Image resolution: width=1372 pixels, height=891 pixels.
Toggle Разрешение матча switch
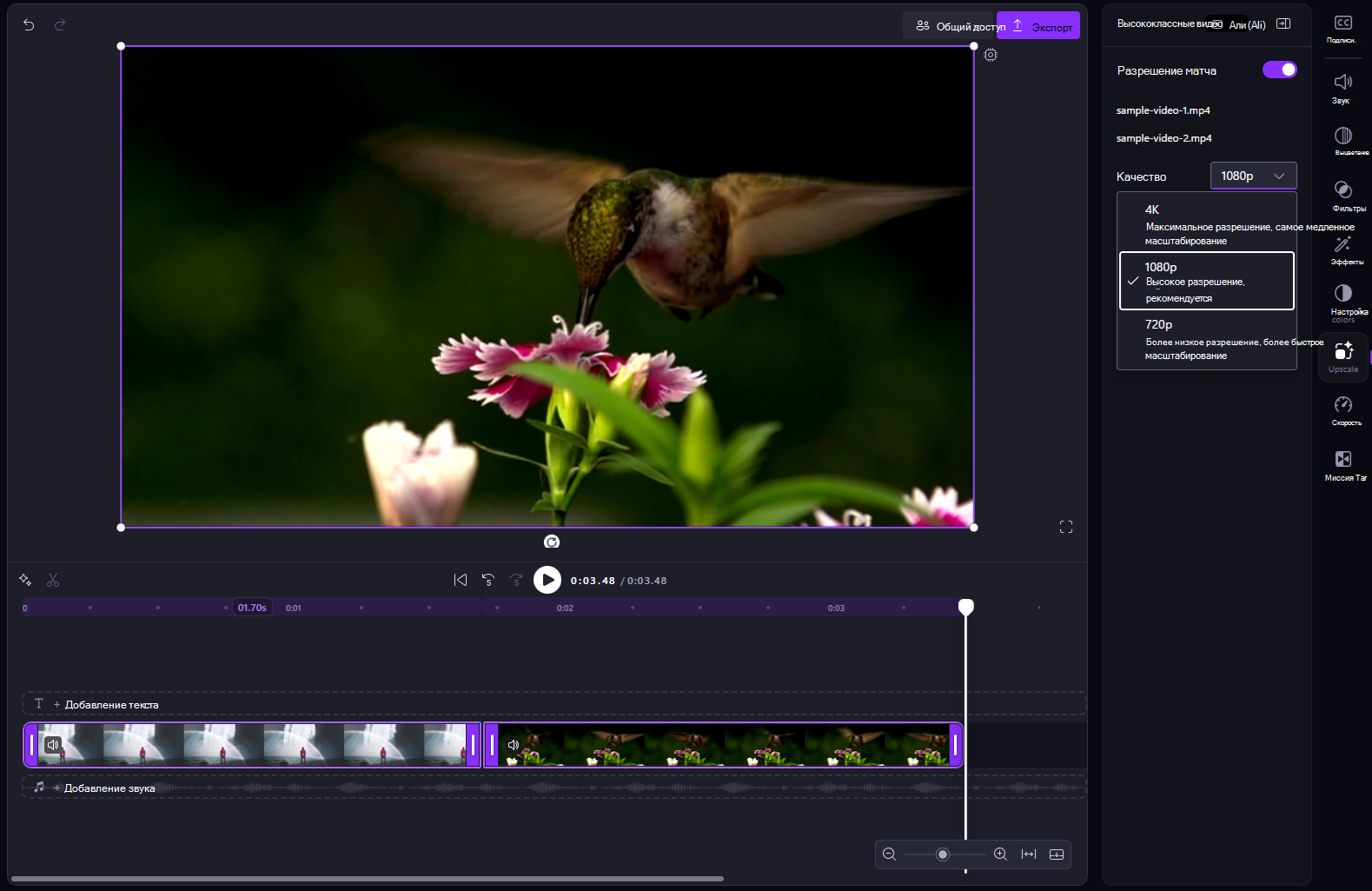[x=1280, y=70]
